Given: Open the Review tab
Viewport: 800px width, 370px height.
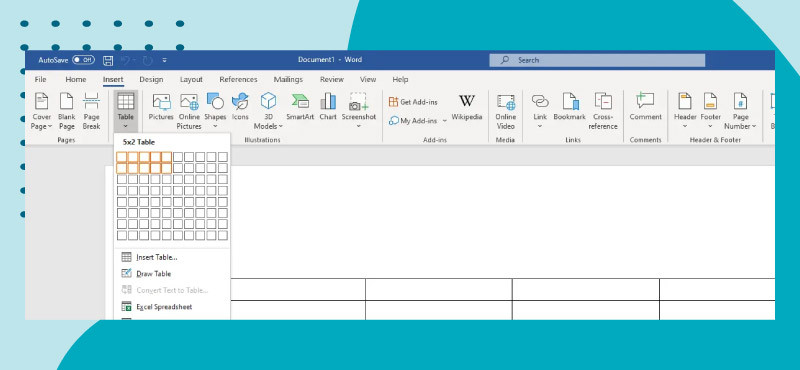Looking at the screenshot, I should pos(332,80).
